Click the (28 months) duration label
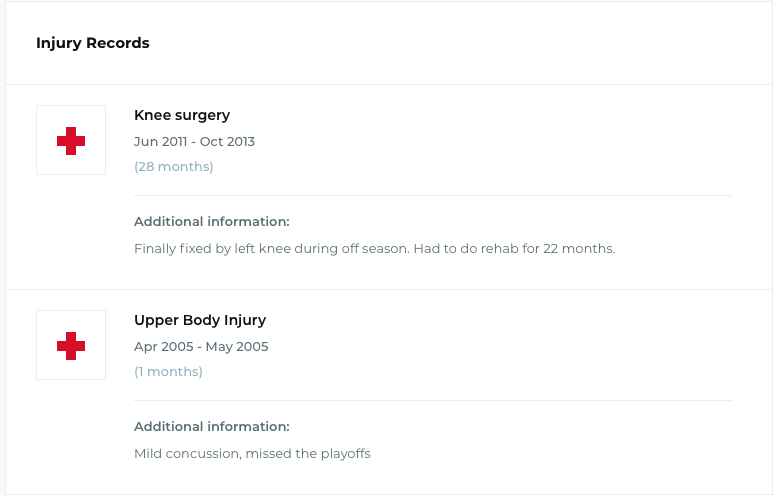The height and width of the screenshot is (495, 773). click(x=174, y=167)
